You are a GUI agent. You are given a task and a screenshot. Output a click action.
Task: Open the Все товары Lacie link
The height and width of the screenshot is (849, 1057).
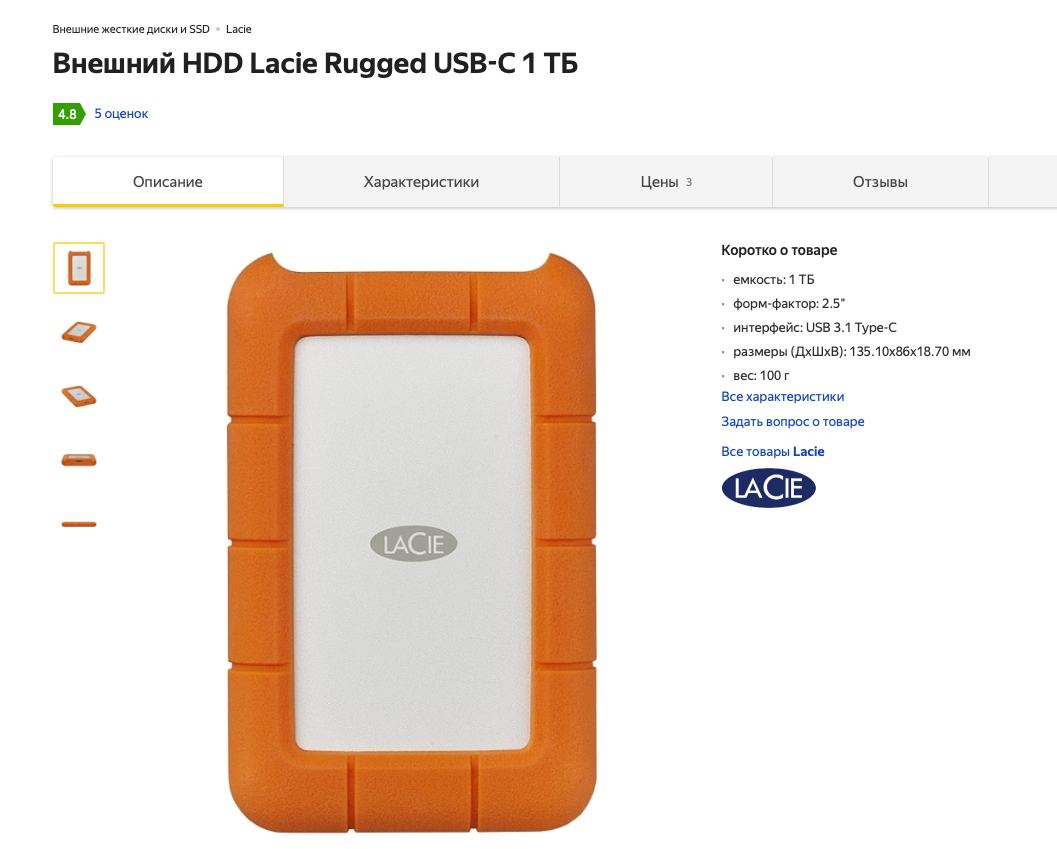pos(773,452)
